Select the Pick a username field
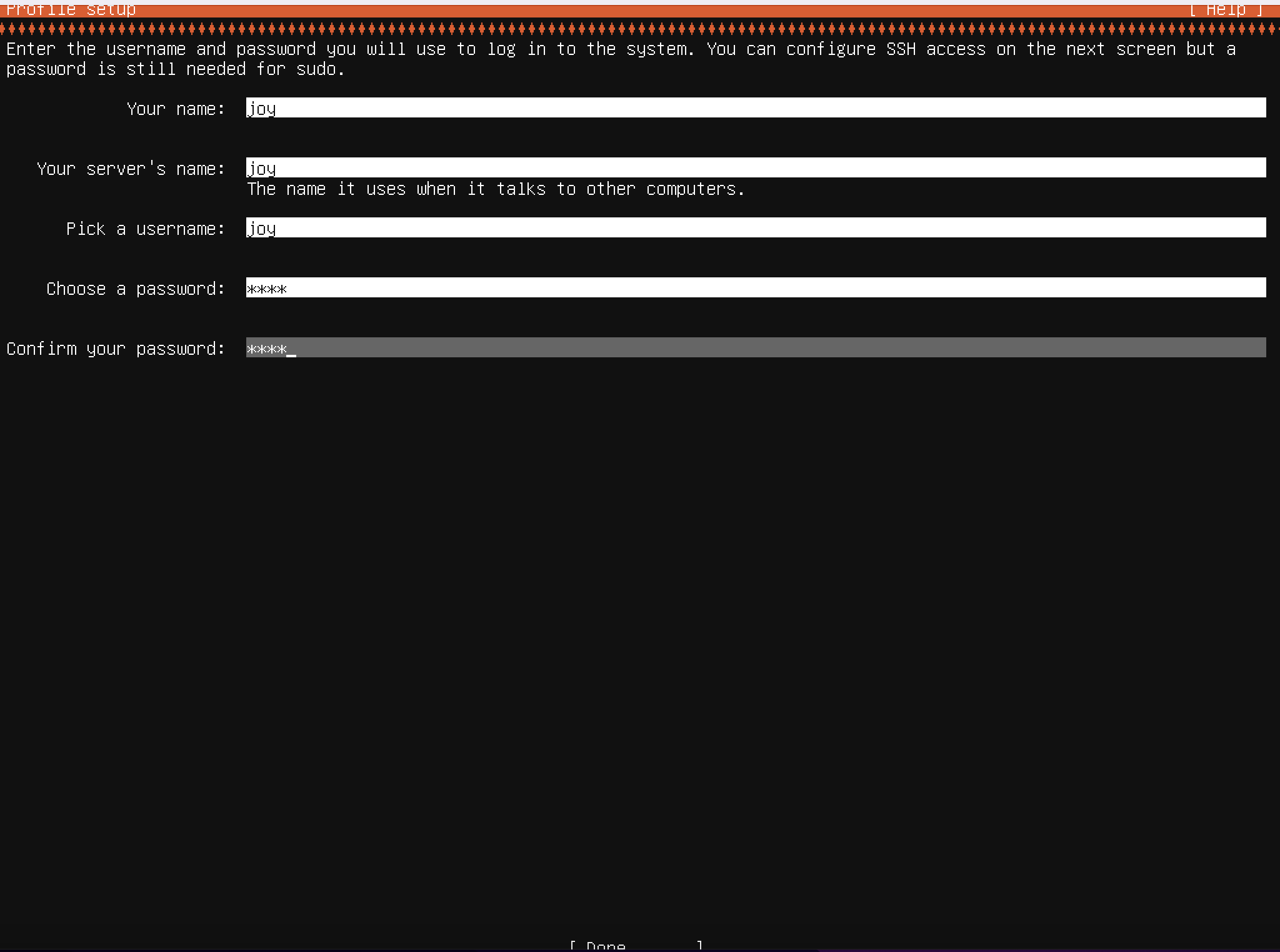1280x952 pixels. [755, 227]
